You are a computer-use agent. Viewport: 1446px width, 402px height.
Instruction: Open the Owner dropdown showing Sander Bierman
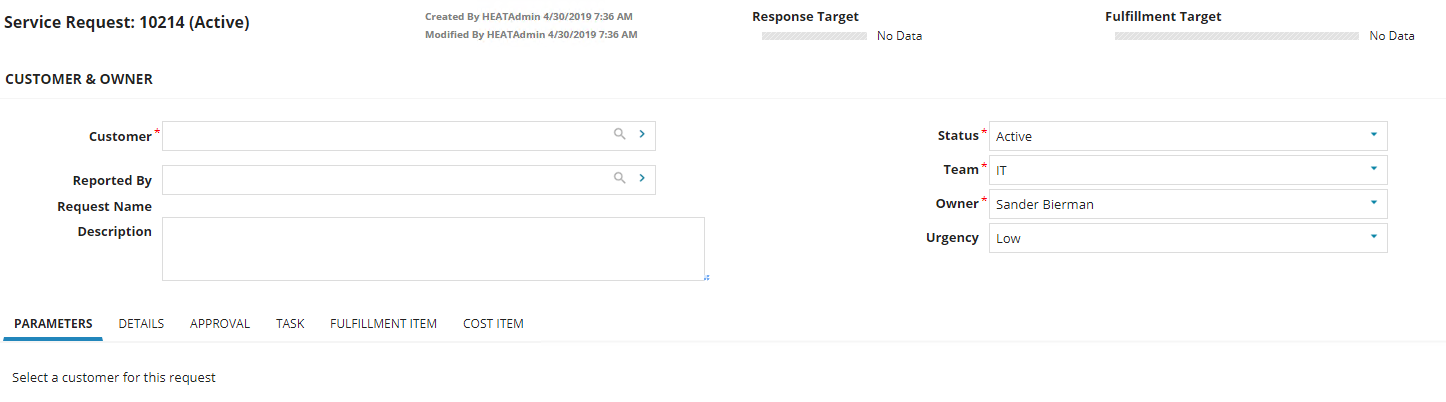click(1188, 204)
